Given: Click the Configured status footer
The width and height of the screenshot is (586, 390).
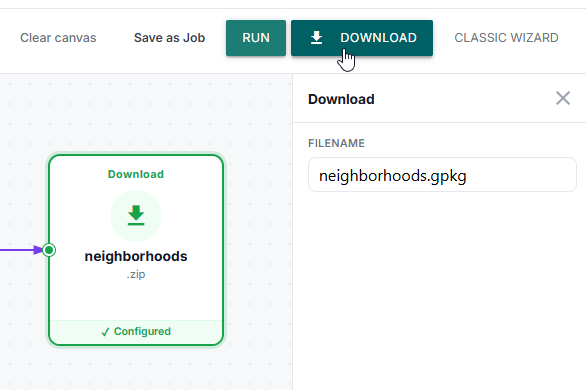Looking at the screenshot, I should point(136,332).
